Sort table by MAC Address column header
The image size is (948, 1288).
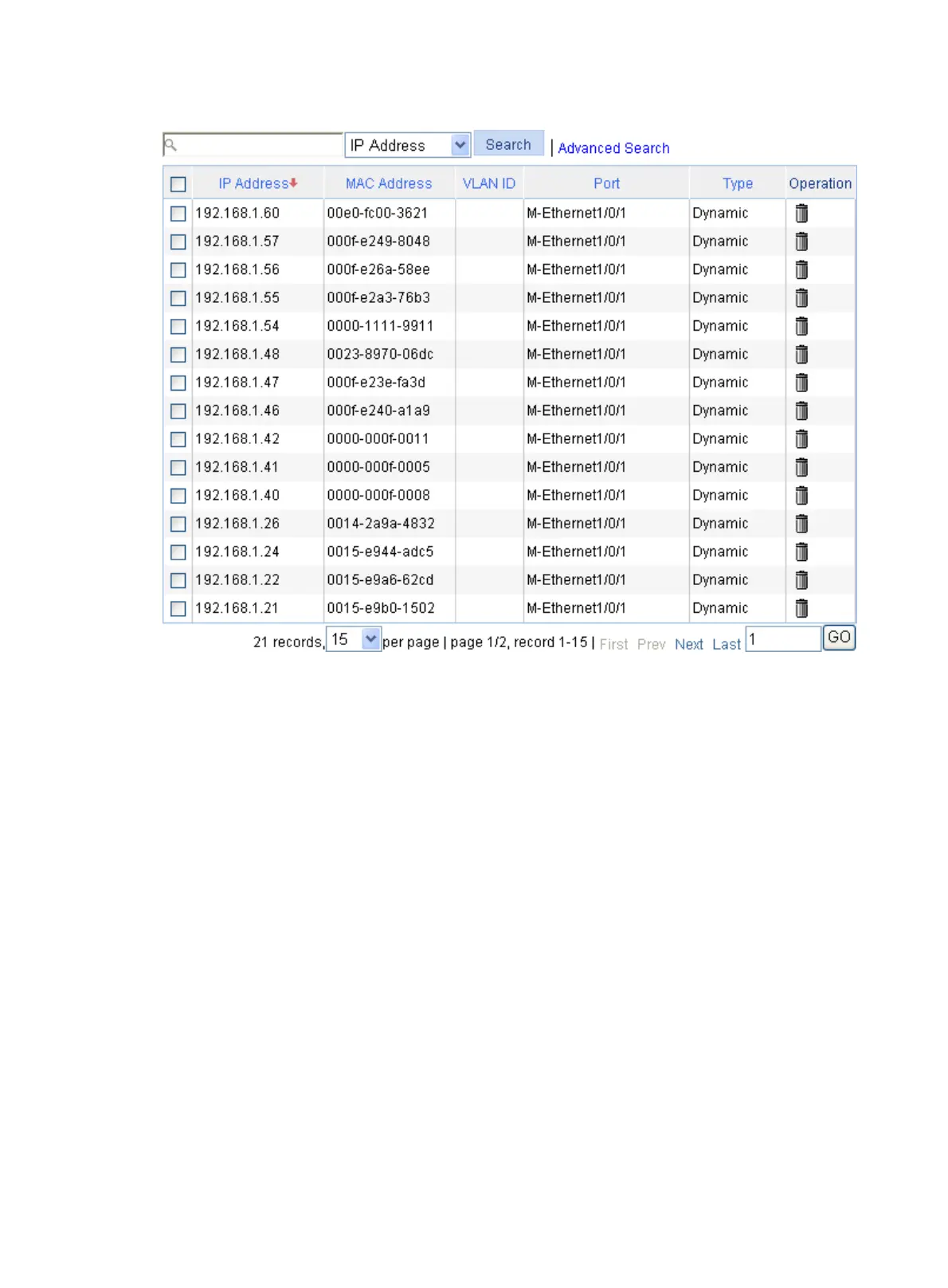click(389, 183)
